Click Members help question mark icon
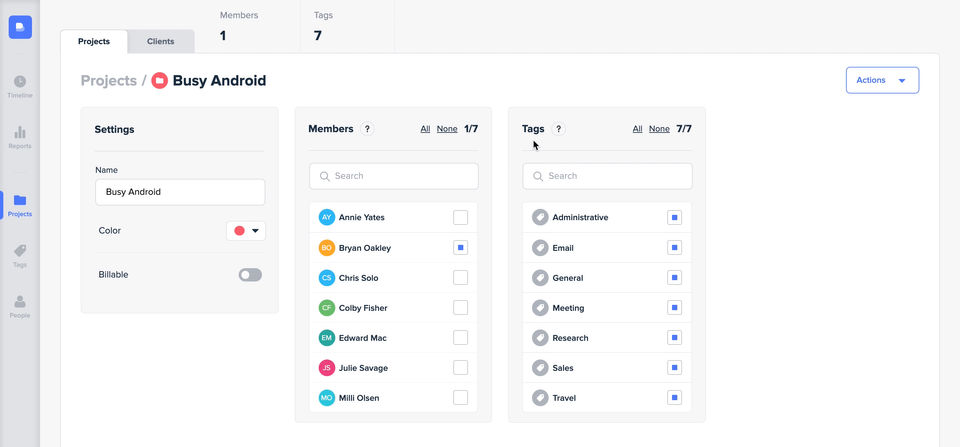 pyautogui.click(x=367, y=129)
